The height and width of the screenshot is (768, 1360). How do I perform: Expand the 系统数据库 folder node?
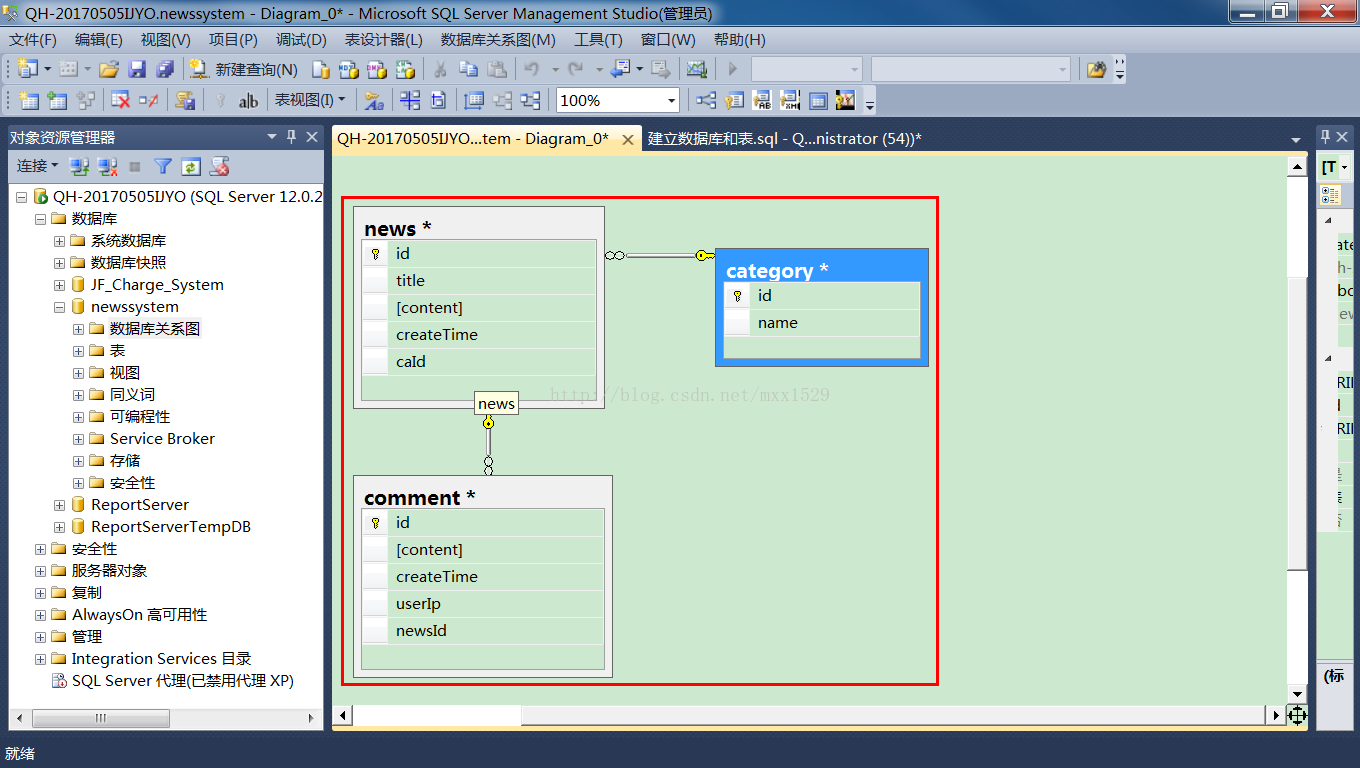coord(59,241)
